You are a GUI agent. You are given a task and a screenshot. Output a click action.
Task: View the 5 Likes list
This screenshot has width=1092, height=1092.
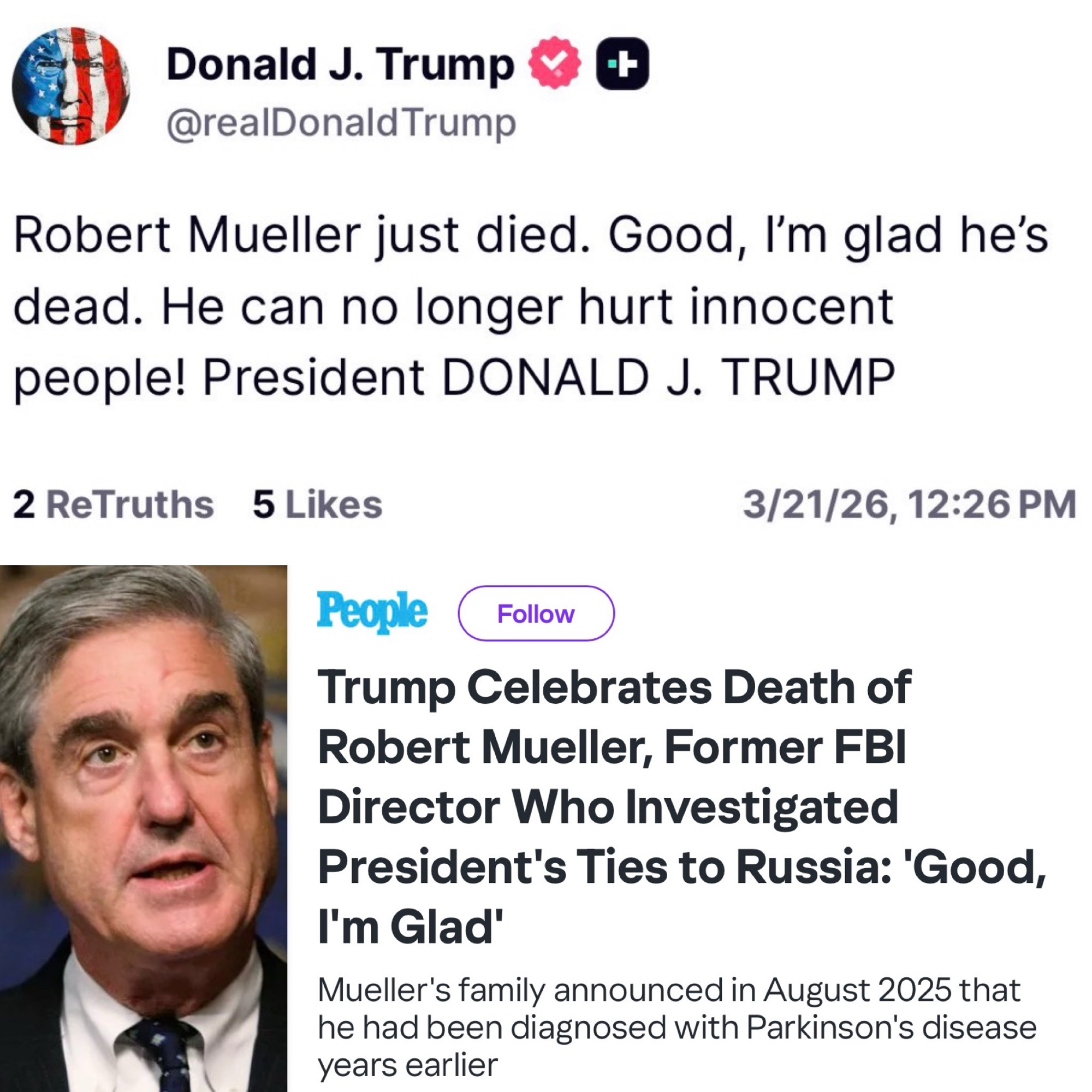[317, 504]
